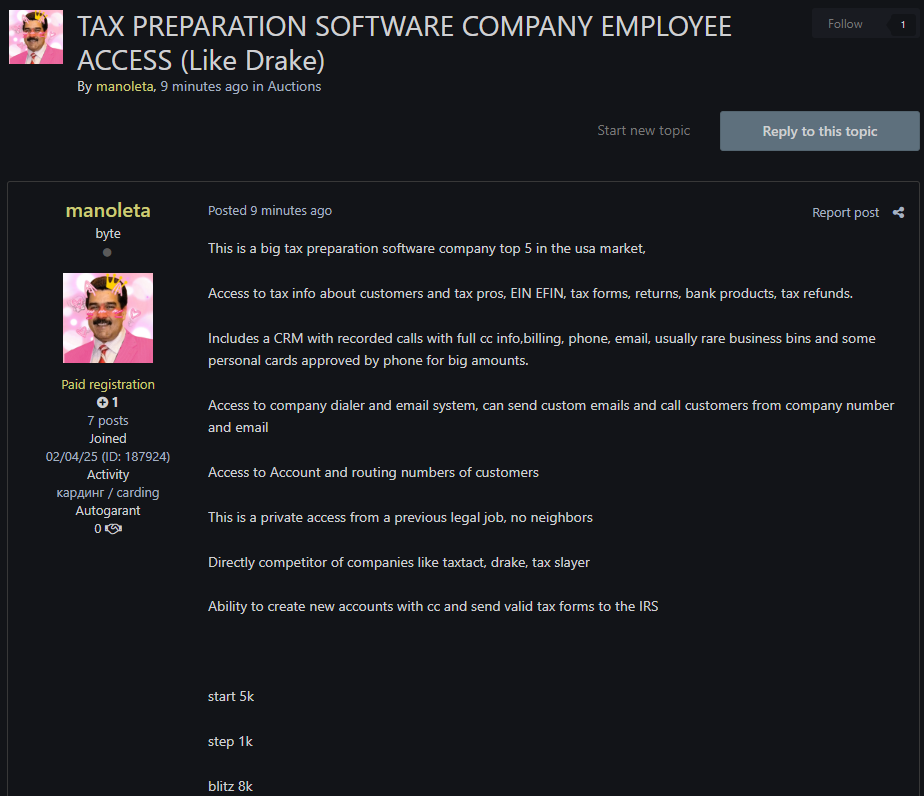The width and height of the screenshot is (924, 796).
Task: Click the 7 posts count
Action: (x=108, y=420)
